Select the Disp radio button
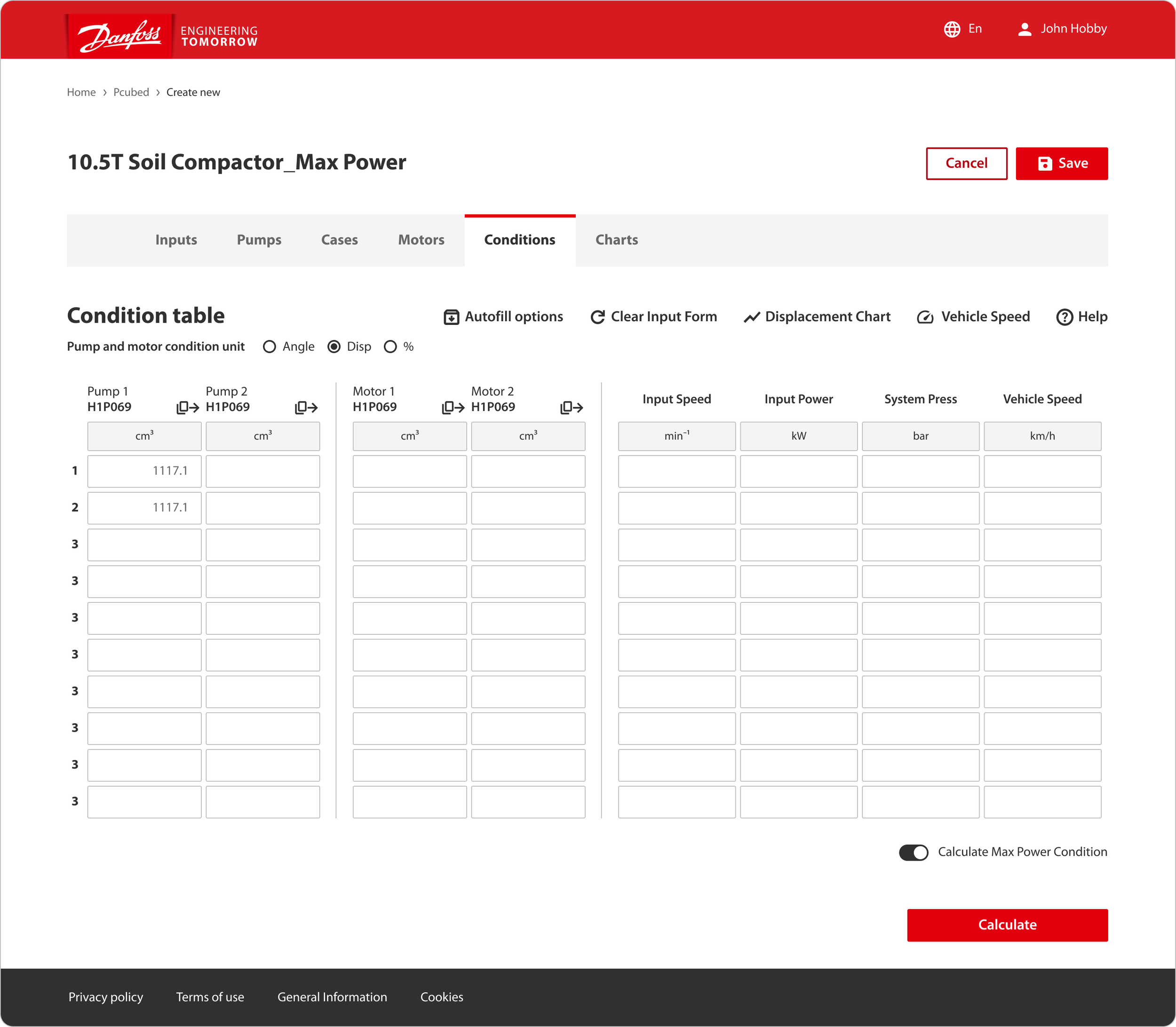 (x=334, y=347)
